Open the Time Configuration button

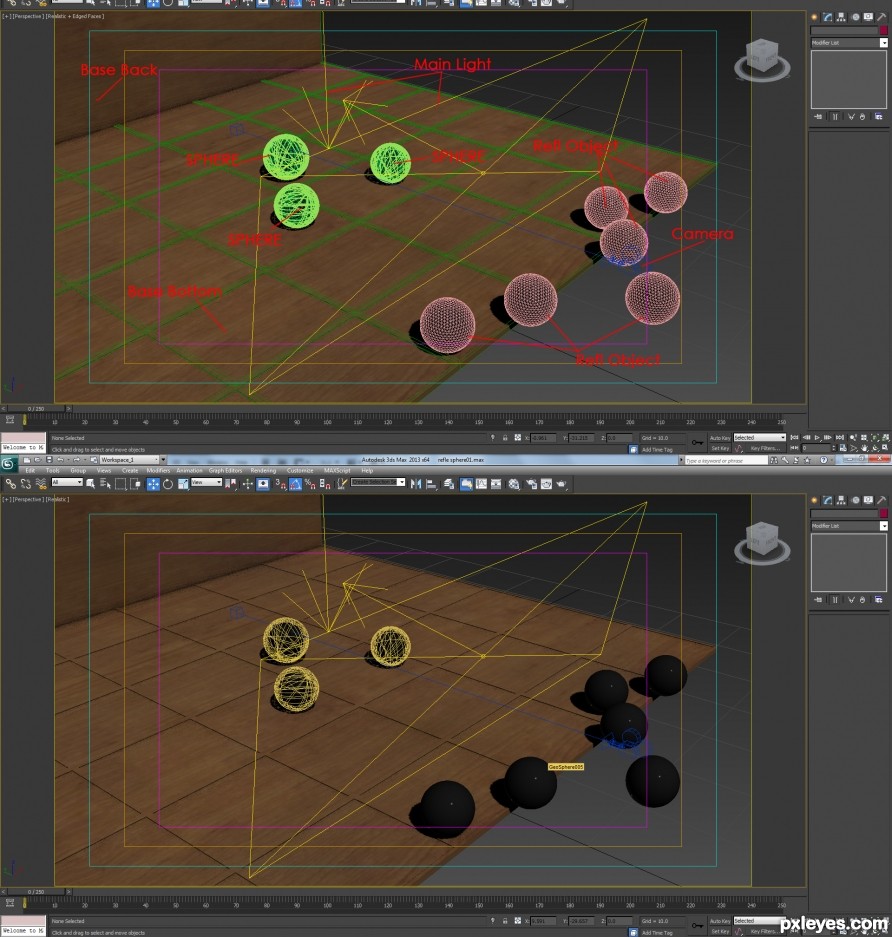point(844,448)
